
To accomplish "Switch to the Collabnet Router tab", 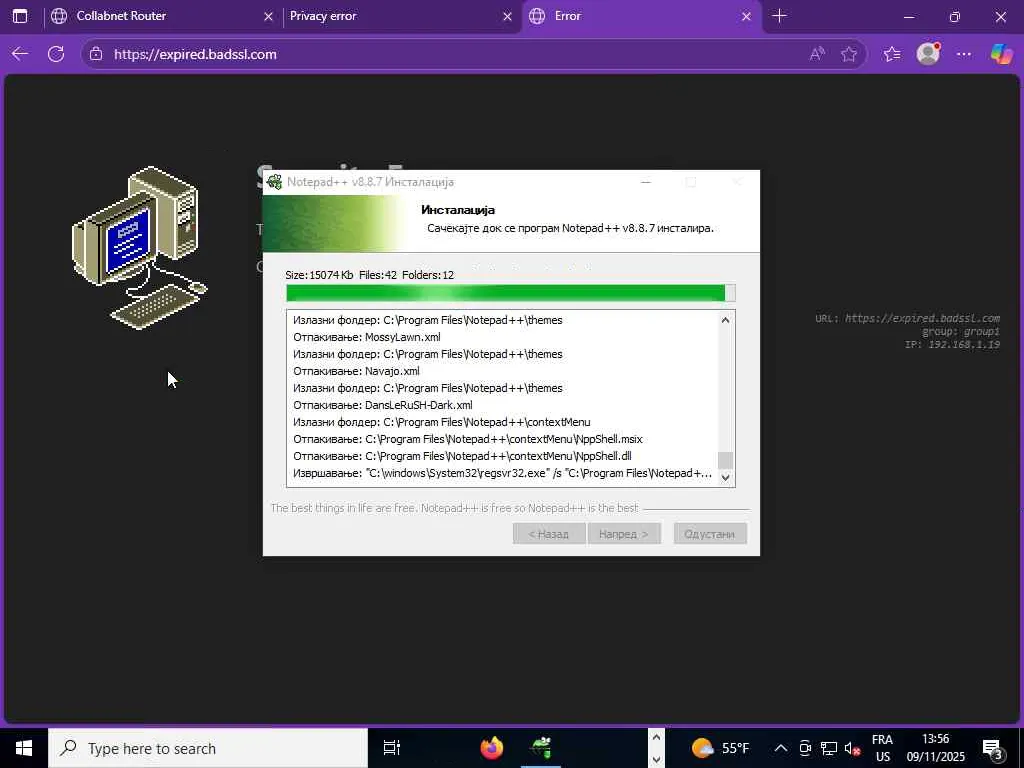I will pos(162,16).
